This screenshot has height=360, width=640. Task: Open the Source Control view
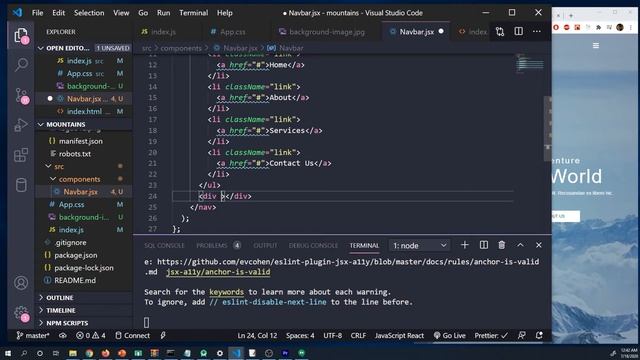[x=21, y=96]
